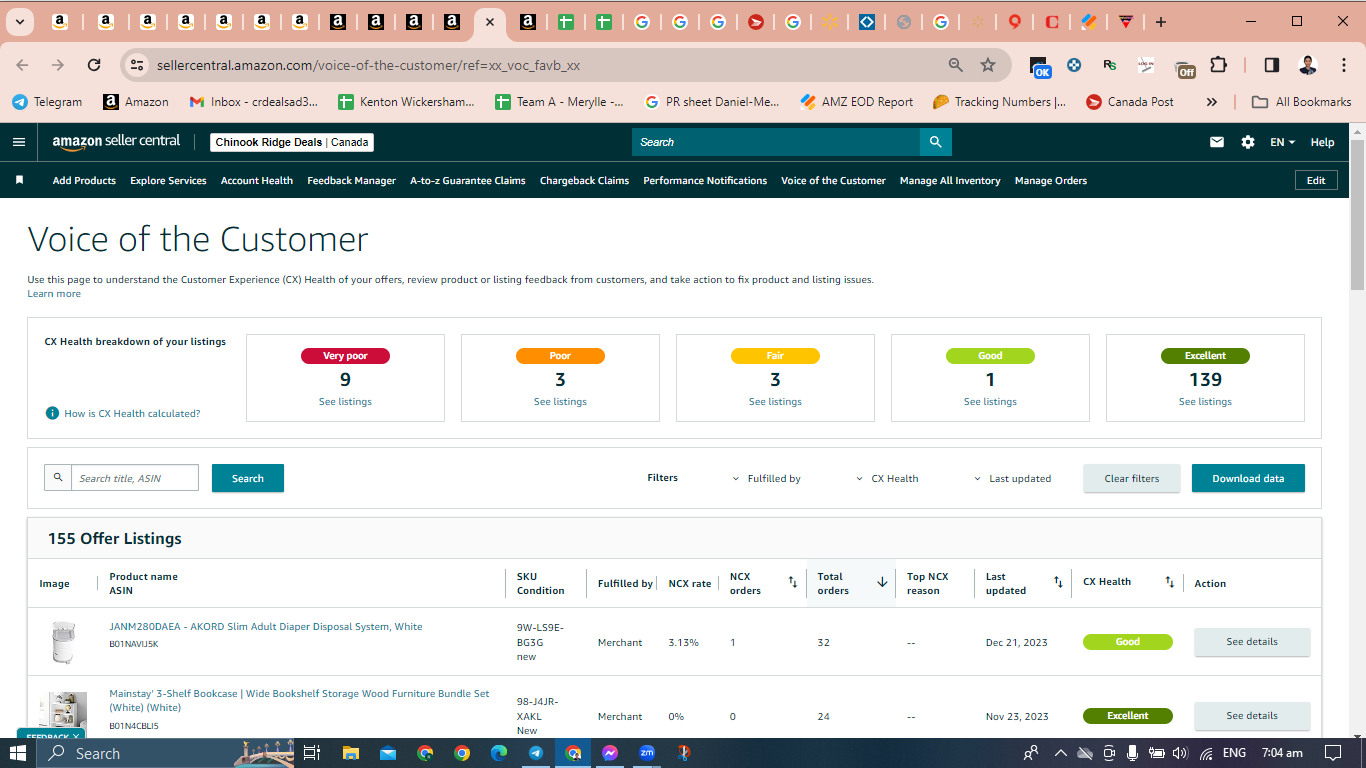The height and width of the screenshot is (768, 1366).
Task: Click the Amazon Seller Central logo
Action: click(116, 142)
